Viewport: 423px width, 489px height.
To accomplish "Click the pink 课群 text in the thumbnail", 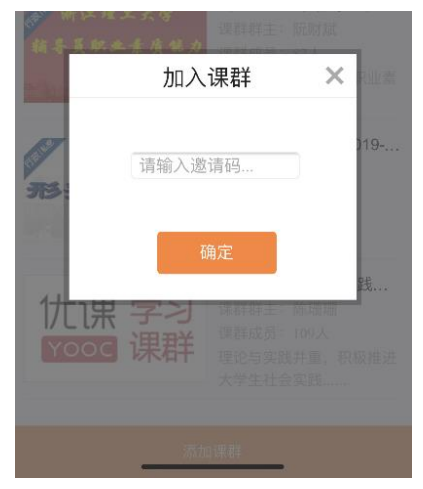I will pyautogui.click(x=162, y=347).
